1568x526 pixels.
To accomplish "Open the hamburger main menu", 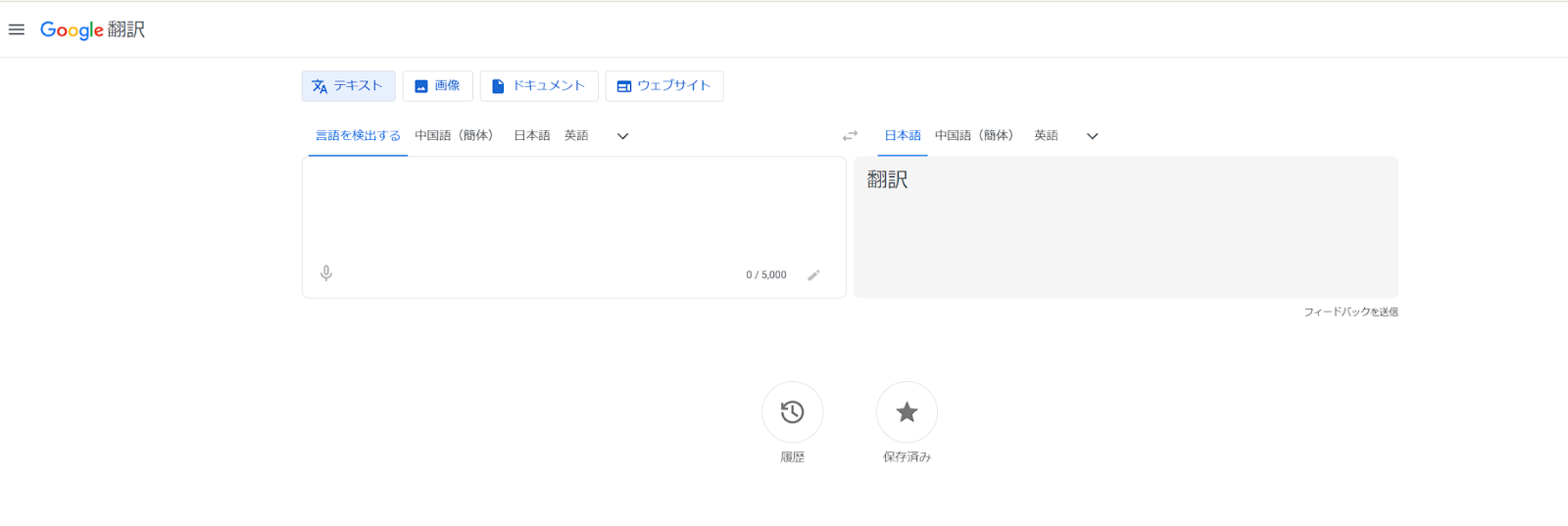I will tap(17, 29).
